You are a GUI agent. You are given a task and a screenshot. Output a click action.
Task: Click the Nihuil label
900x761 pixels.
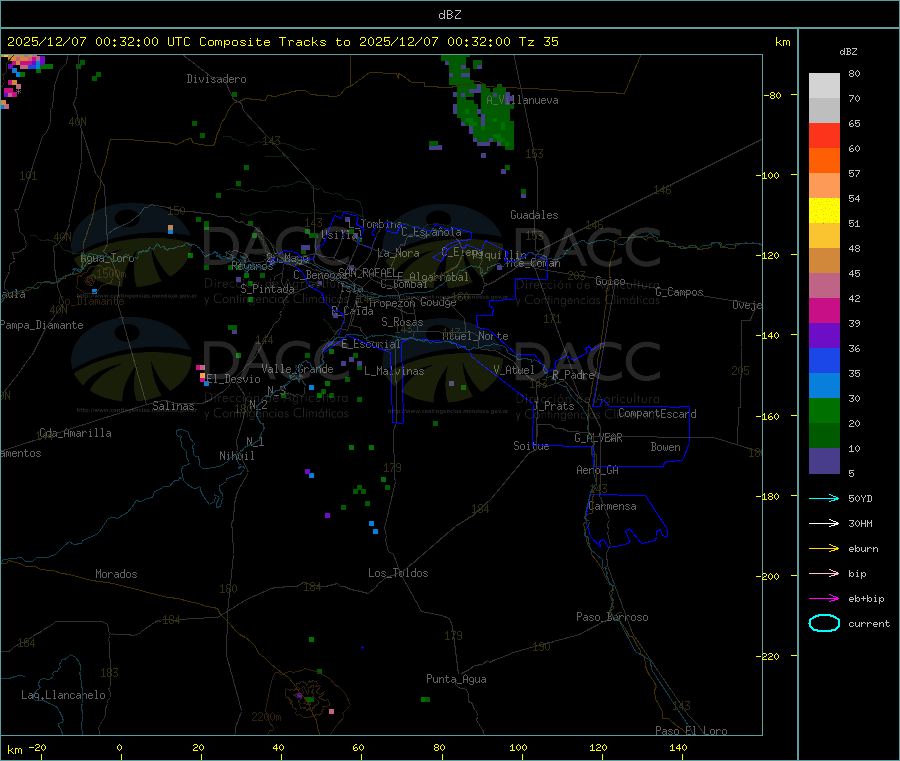(236, 456)
